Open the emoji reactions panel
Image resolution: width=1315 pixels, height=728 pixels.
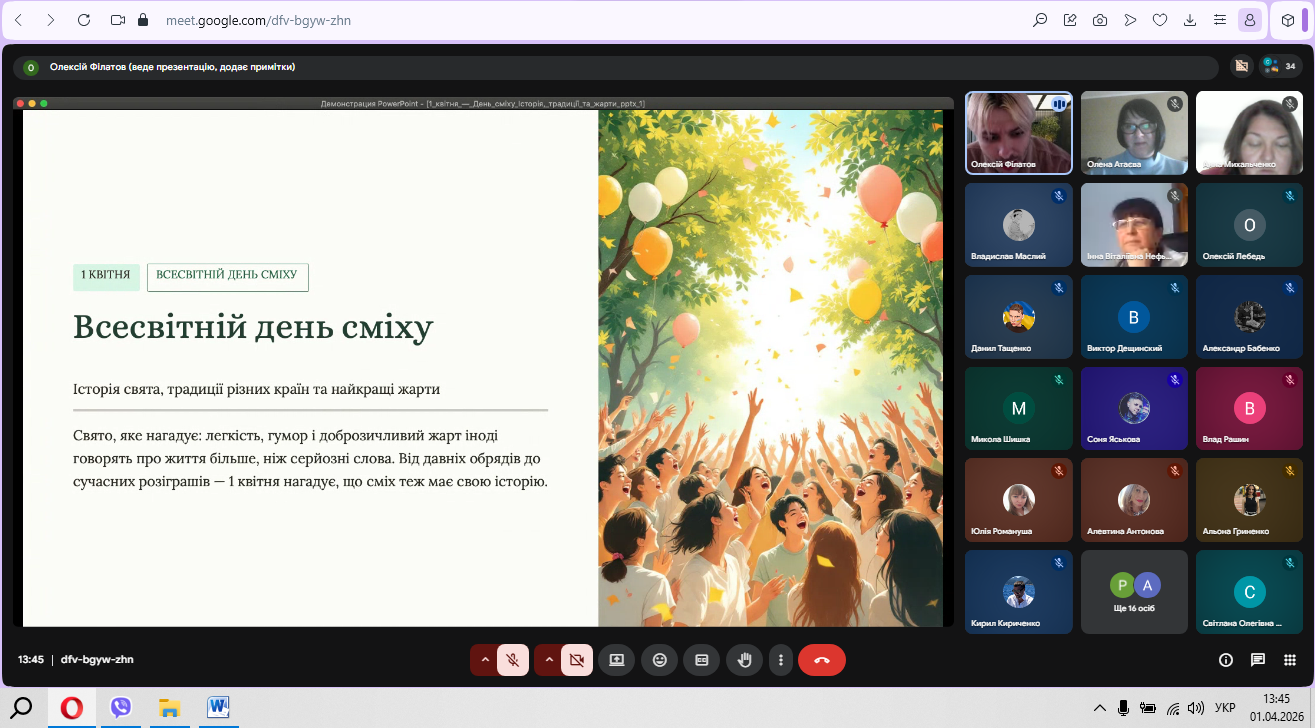pyautogui.click(x=659, y=660)
